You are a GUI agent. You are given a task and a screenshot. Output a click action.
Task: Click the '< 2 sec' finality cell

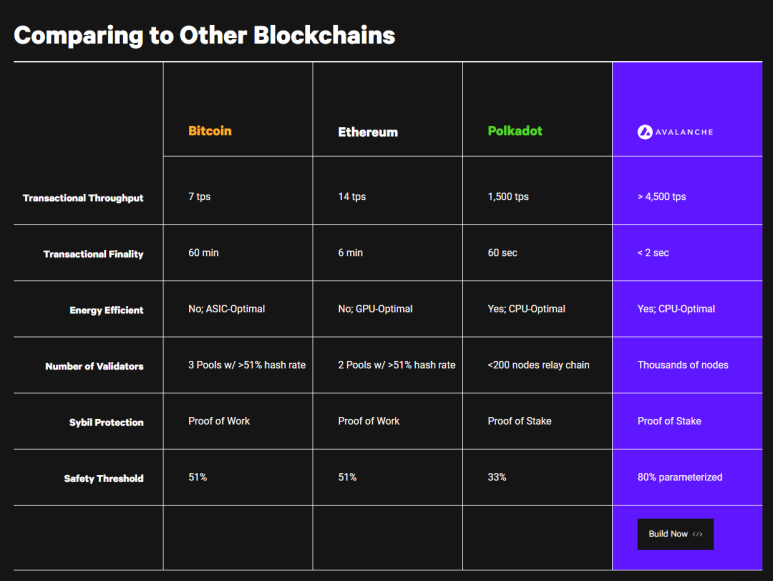coord(653,253)
